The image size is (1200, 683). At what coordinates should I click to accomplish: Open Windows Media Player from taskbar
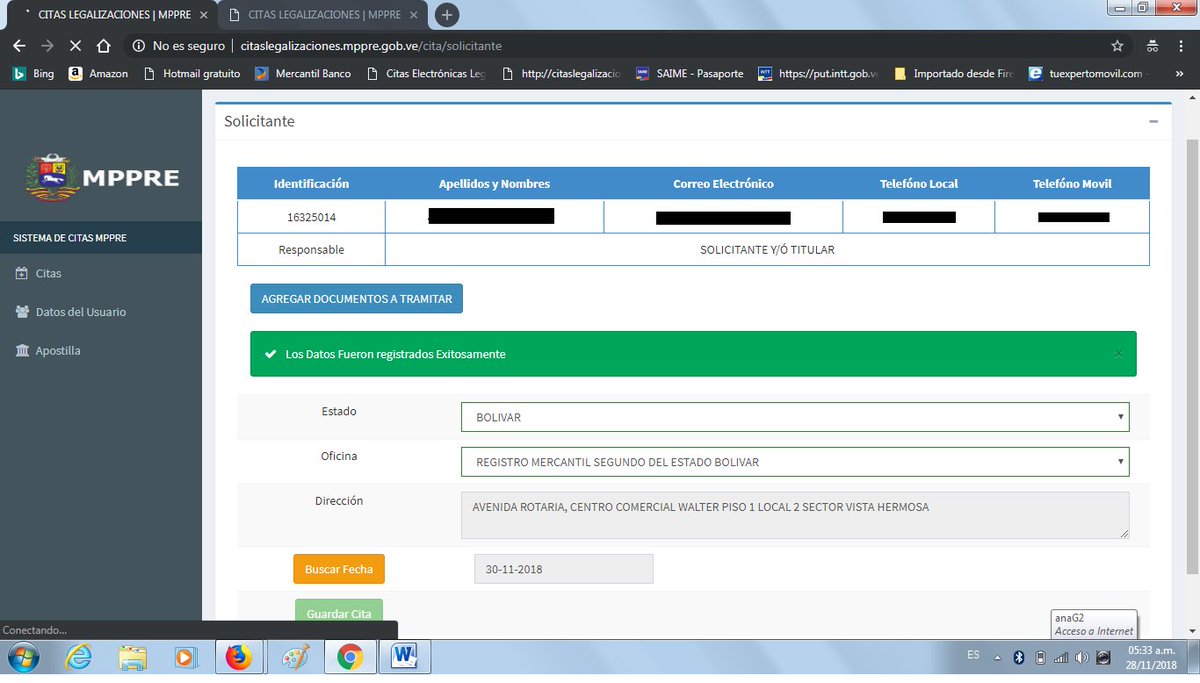point(186,657)
